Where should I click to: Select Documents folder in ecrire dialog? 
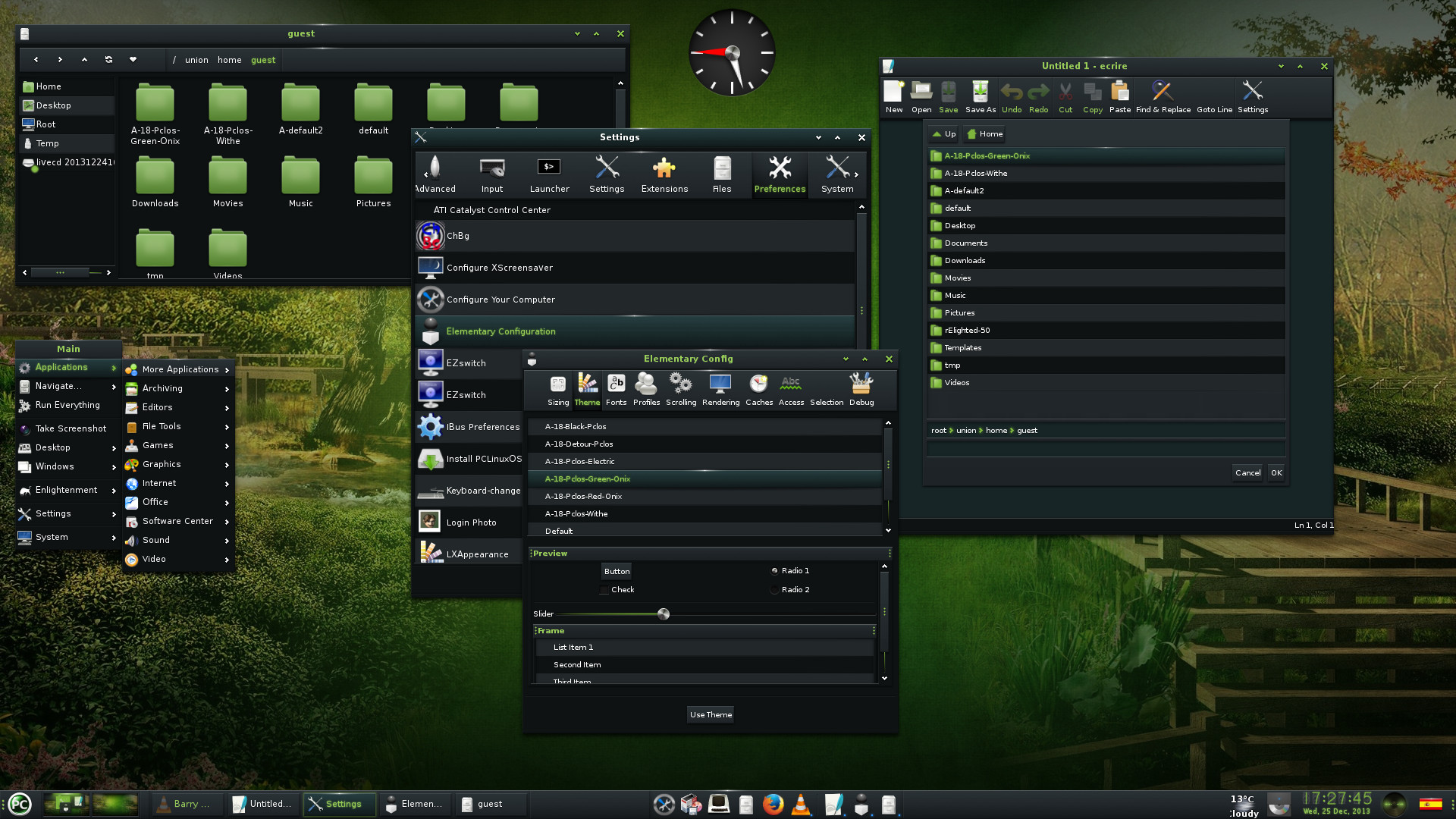[1106, 243]
